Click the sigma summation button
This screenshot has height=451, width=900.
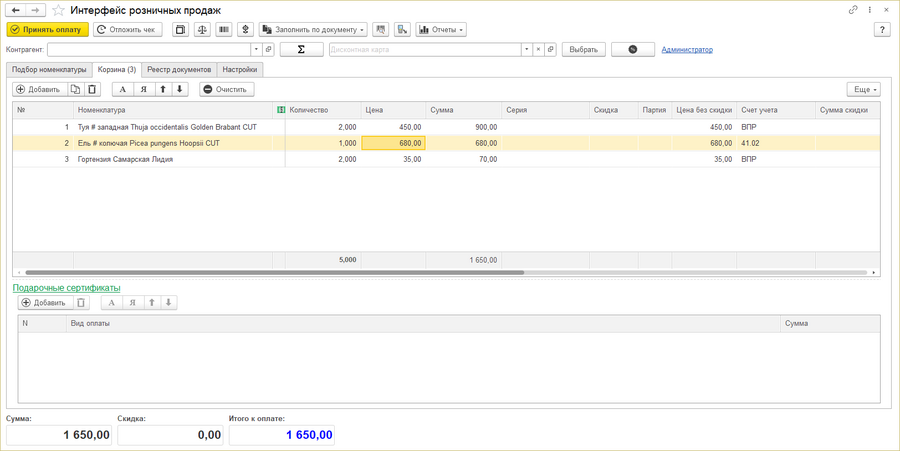pyautogui.click(x=301, y=49)
